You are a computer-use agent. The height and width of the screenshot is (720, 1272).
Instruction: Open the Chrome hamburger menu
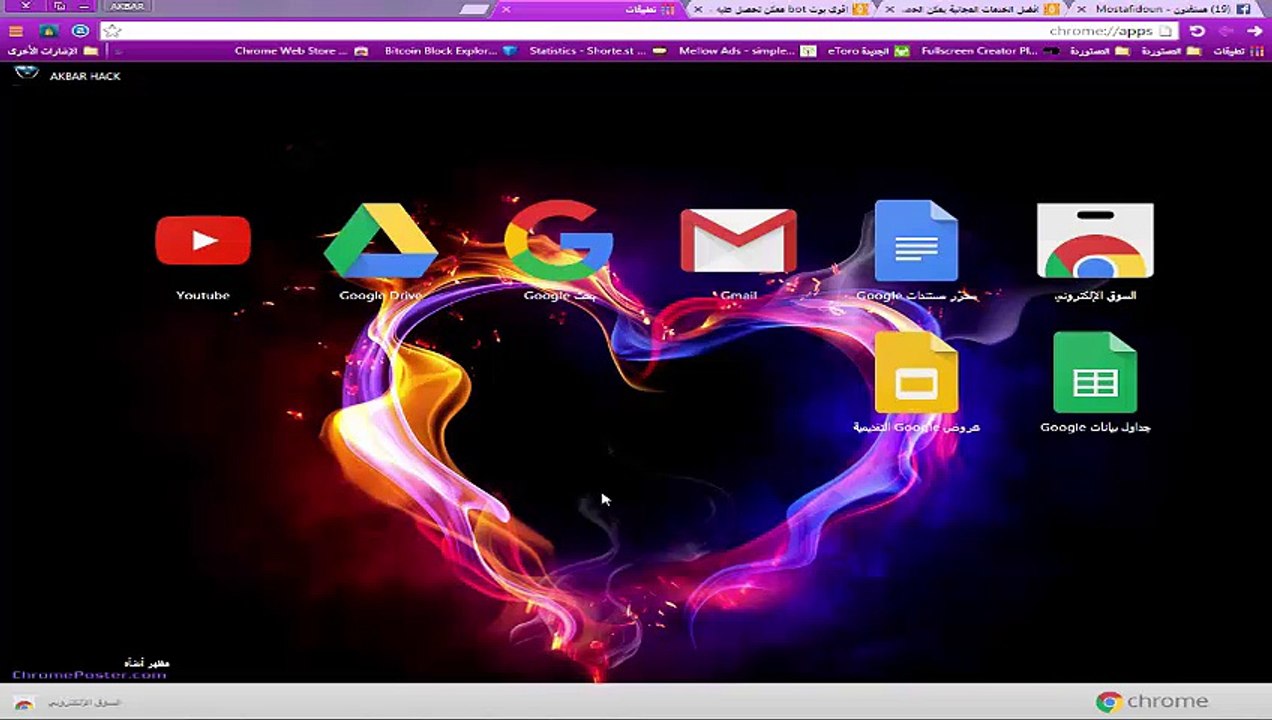point(15,31)
